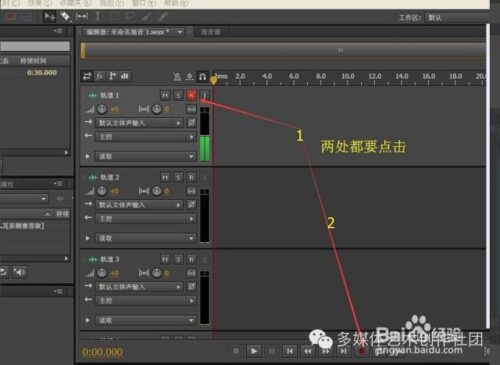This screenshot has width=500, height=365.
Task: Click the Stop transport button
Action: (x=236, y=351)
